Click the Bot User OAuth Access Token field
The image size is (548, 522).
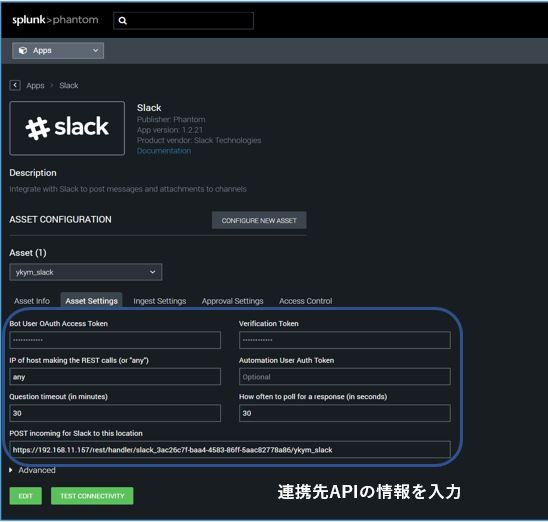coord(115,340)
